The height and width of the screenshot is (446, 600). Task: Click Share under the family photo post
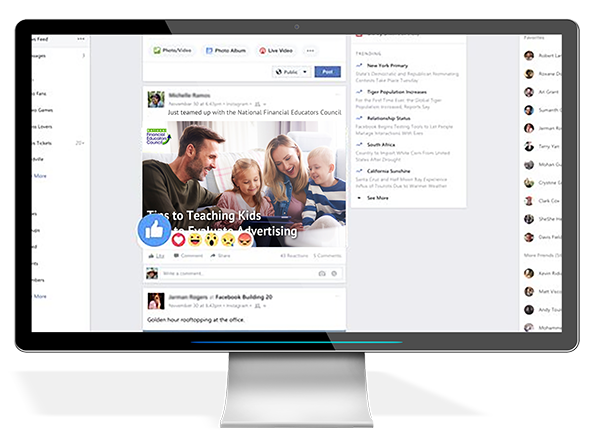[220, 256]
